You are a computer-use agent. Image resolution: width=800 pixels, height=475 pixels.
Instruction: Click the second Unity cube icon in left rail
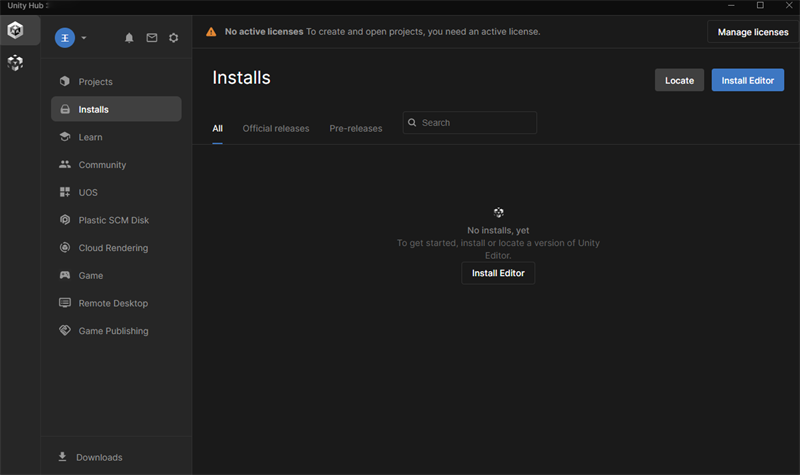point(16,63)
